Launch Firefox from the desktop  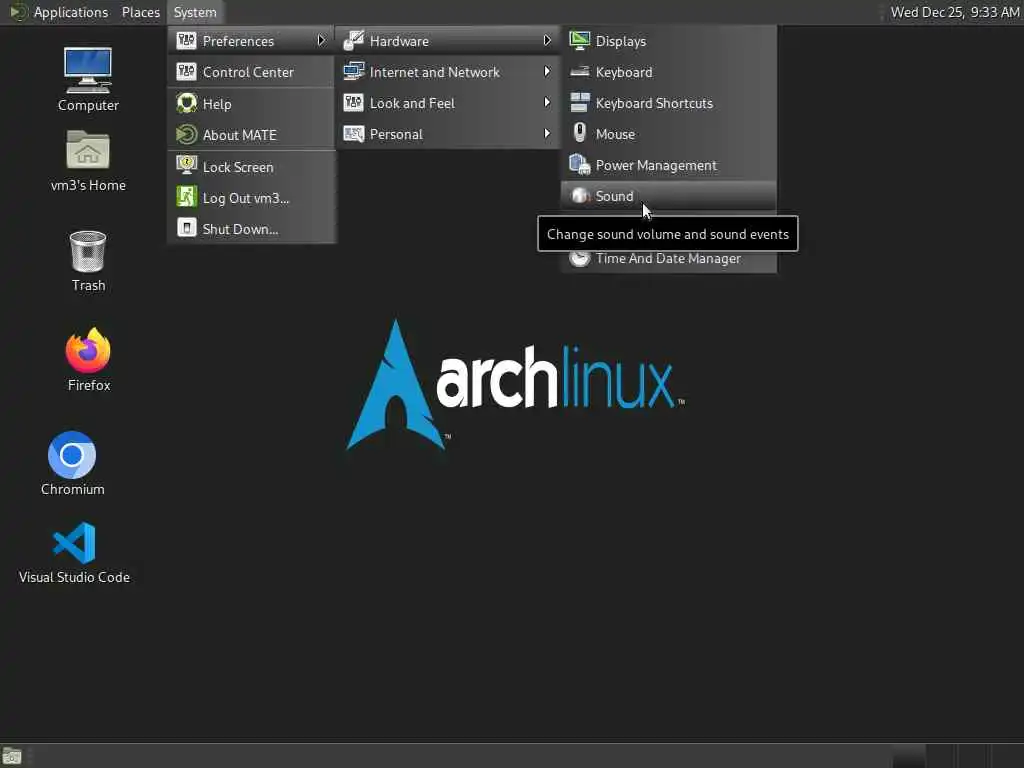[88, 350]
